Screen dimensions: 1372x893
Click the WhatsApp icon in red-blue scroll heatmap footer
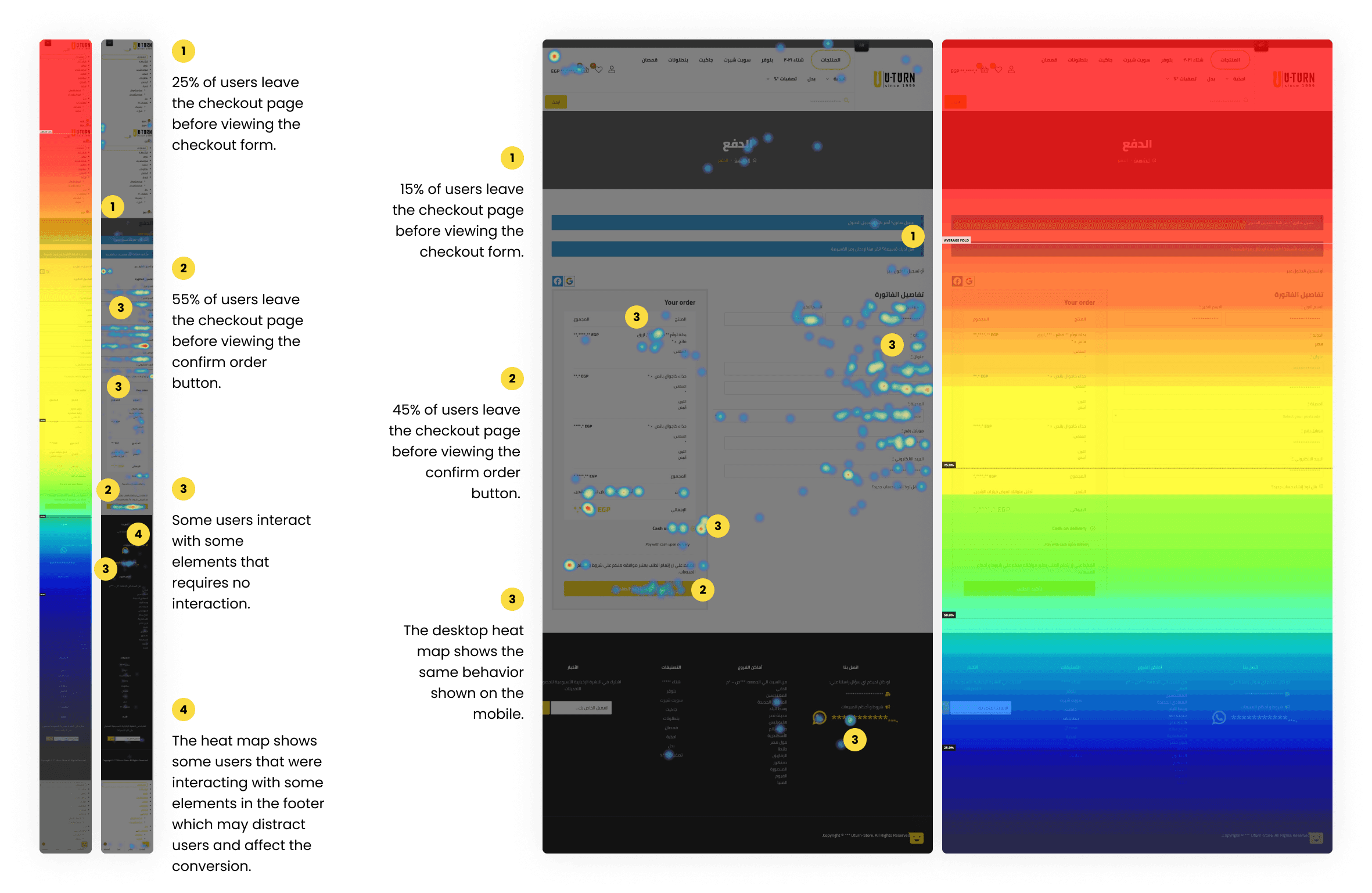coord(1219,718)
